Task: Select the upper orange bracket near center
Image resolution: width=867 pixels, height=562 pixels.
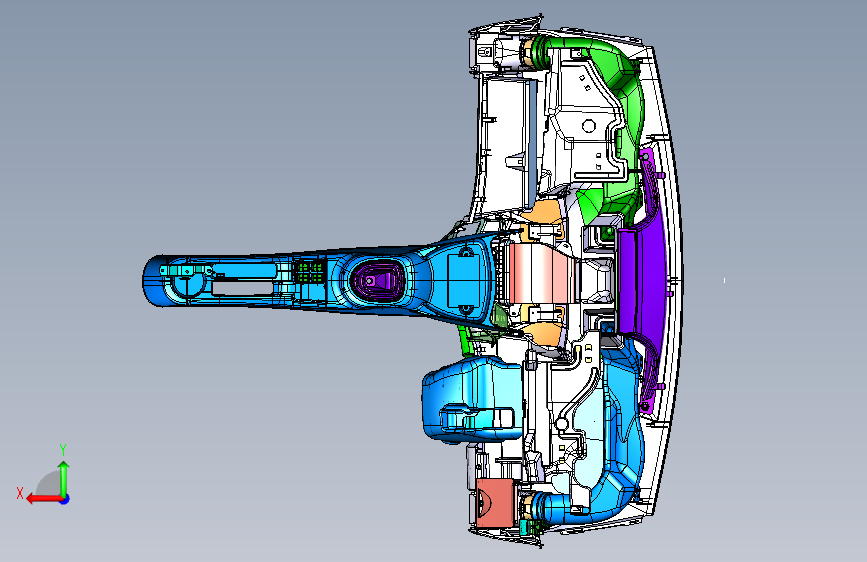Action: click(543, 212)
